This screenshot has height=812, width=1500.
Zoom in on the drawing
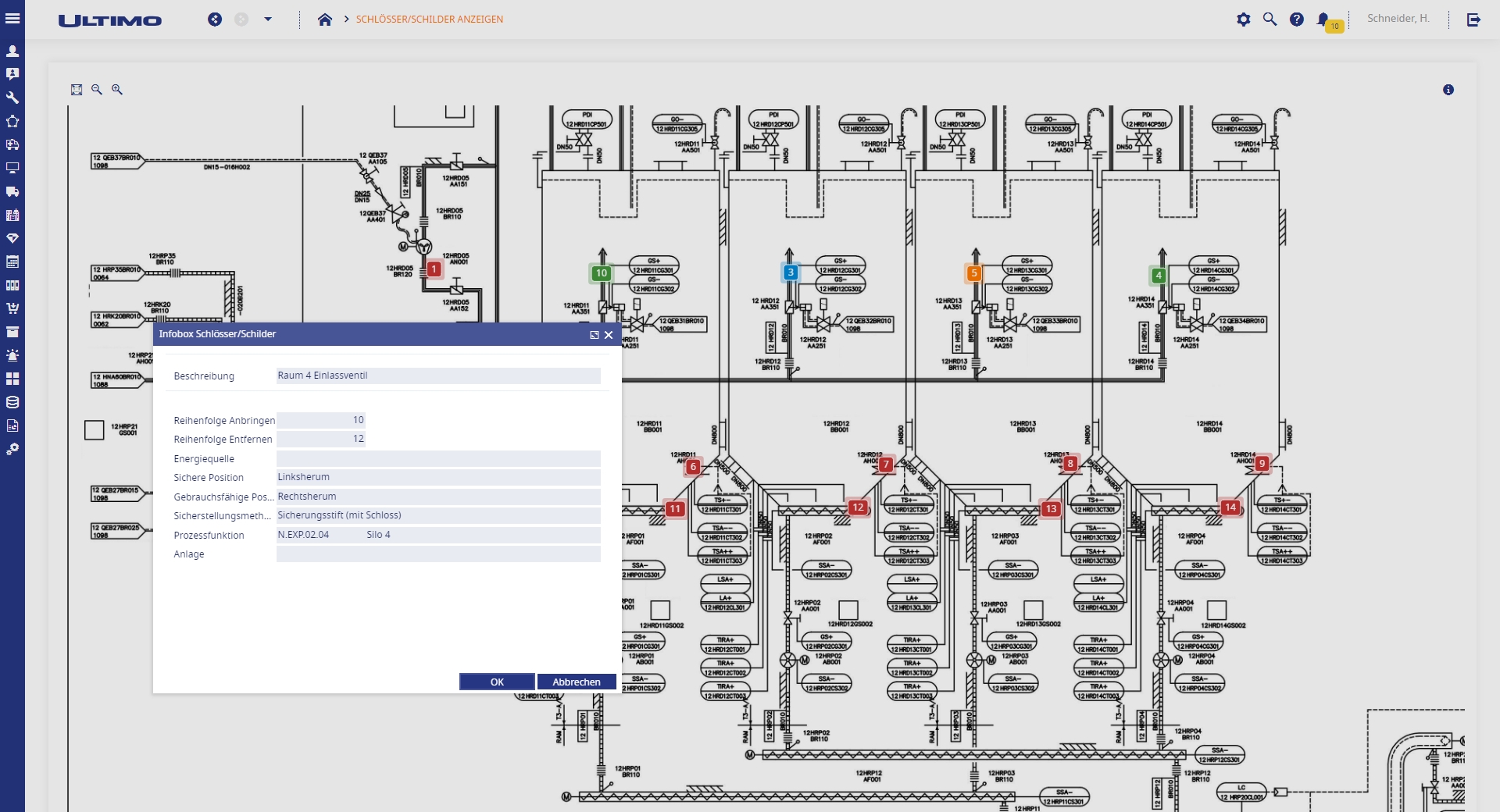click(117, 90)
